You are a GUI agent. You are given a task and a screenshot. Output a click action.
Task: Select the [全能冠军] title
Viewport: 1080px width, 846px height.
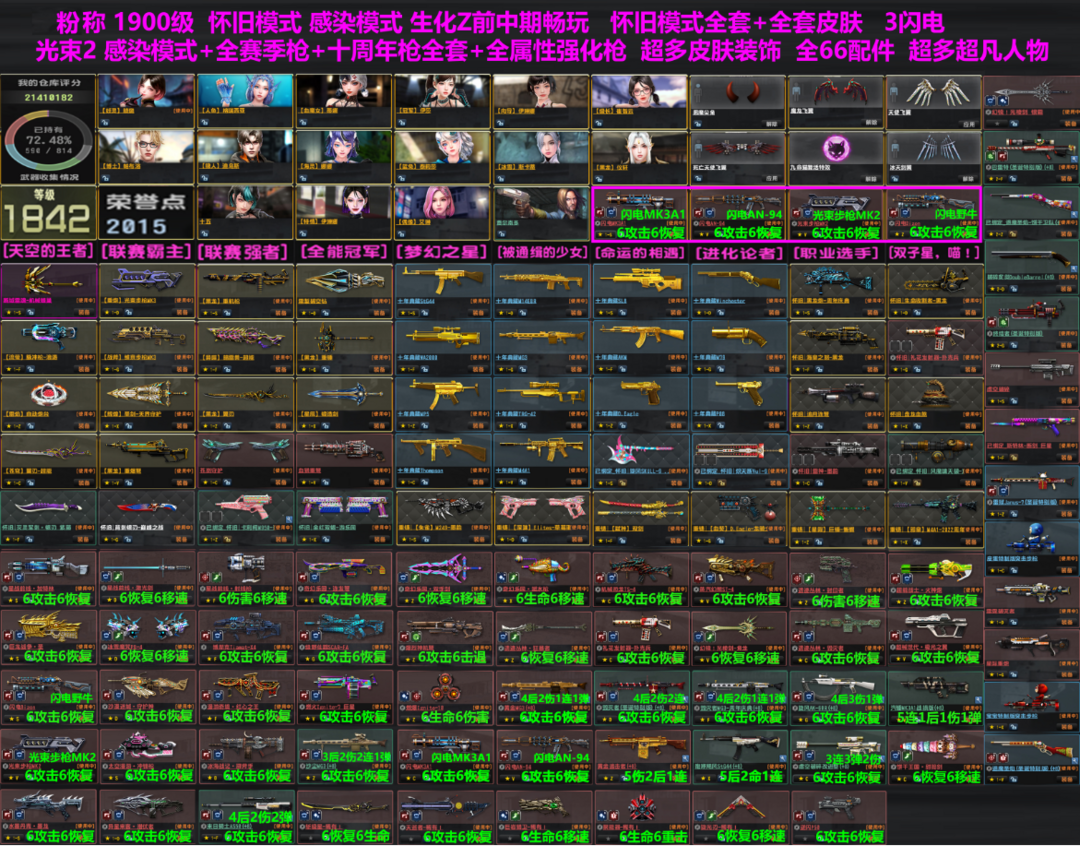pos(344,251)
